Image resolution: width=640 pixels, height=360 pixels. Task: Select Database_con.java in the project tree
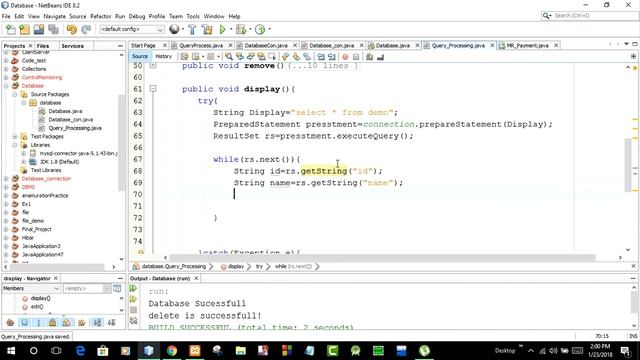[71, 120]
